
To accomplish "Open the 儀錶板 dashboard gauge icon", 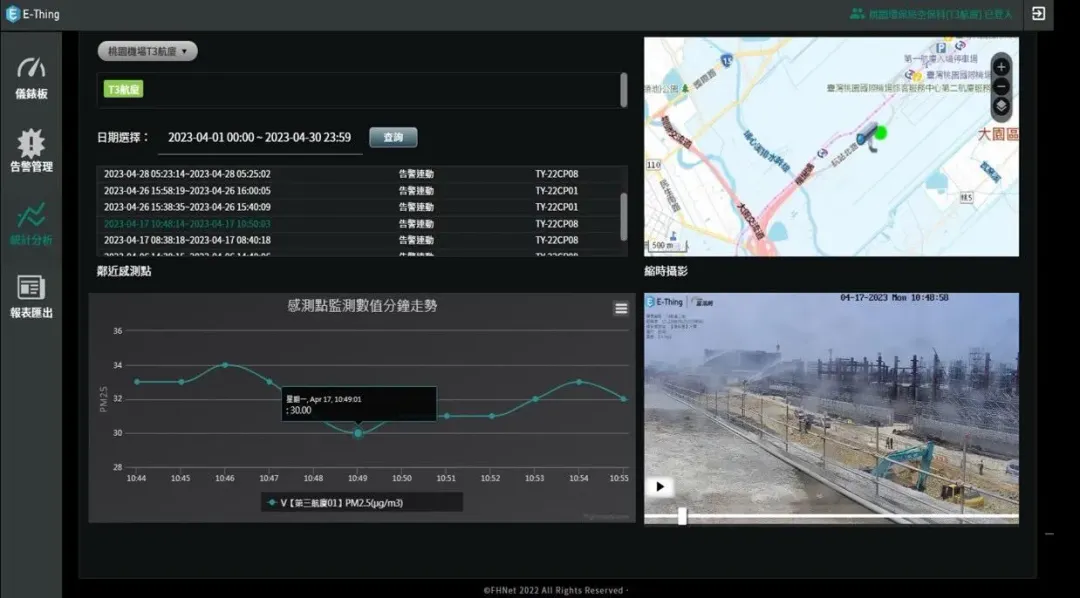I will (31, 68).
